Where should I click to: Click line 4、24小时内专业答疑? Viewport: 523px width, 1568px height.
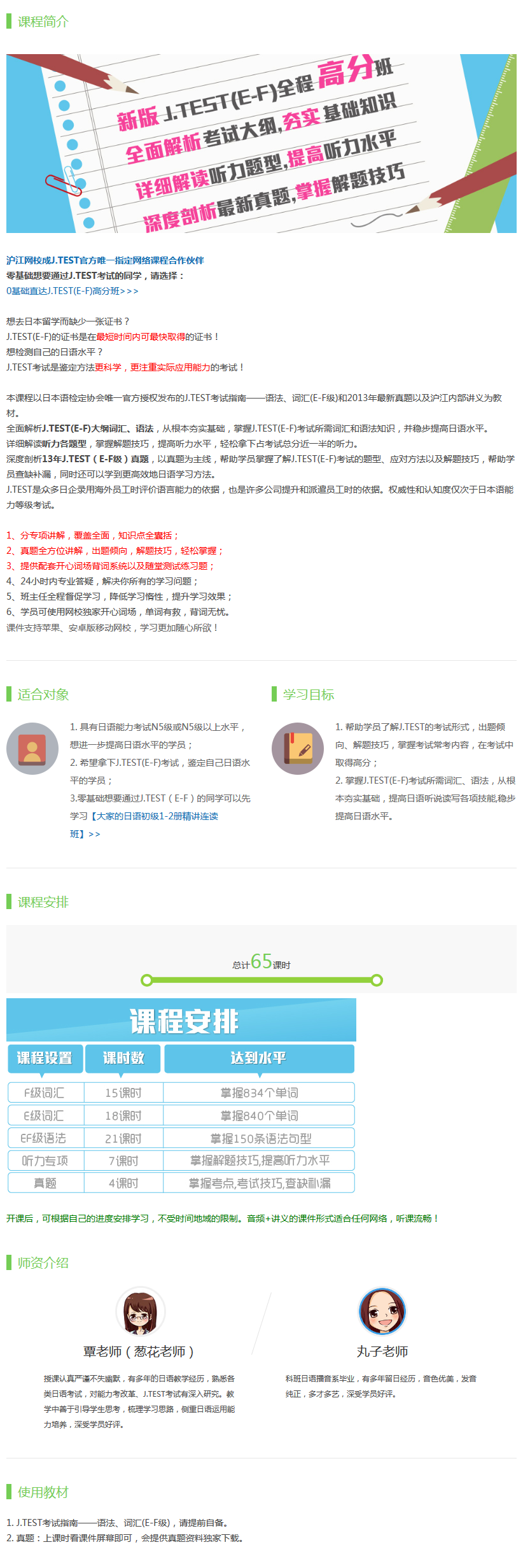click(x=102, y=581)
